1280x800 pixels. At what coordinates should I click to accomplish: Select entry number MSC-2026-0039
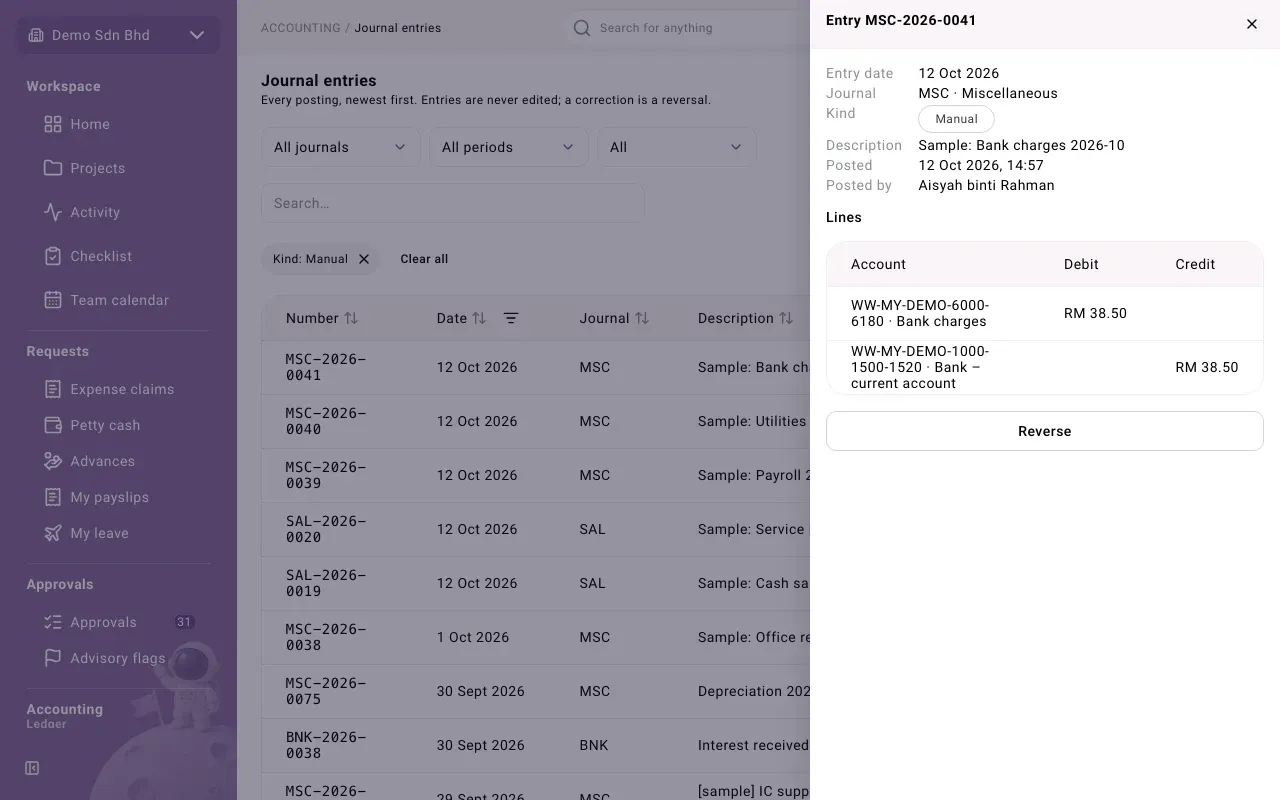click(x=326, y=475)
